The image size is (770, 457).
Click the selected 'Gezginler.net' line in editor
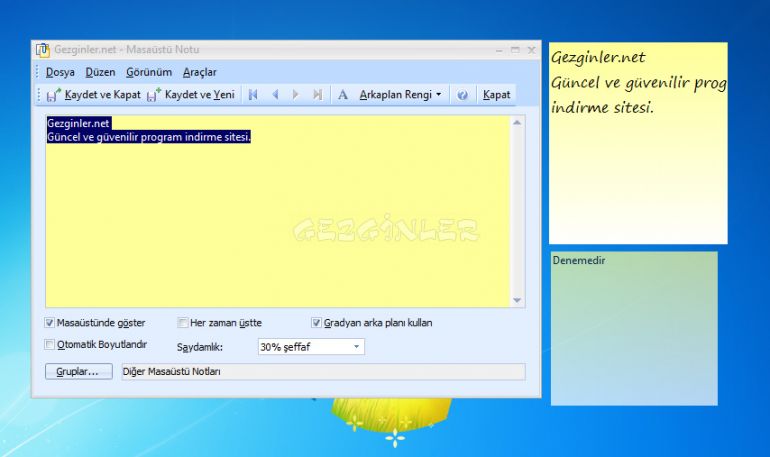(78, 123)
